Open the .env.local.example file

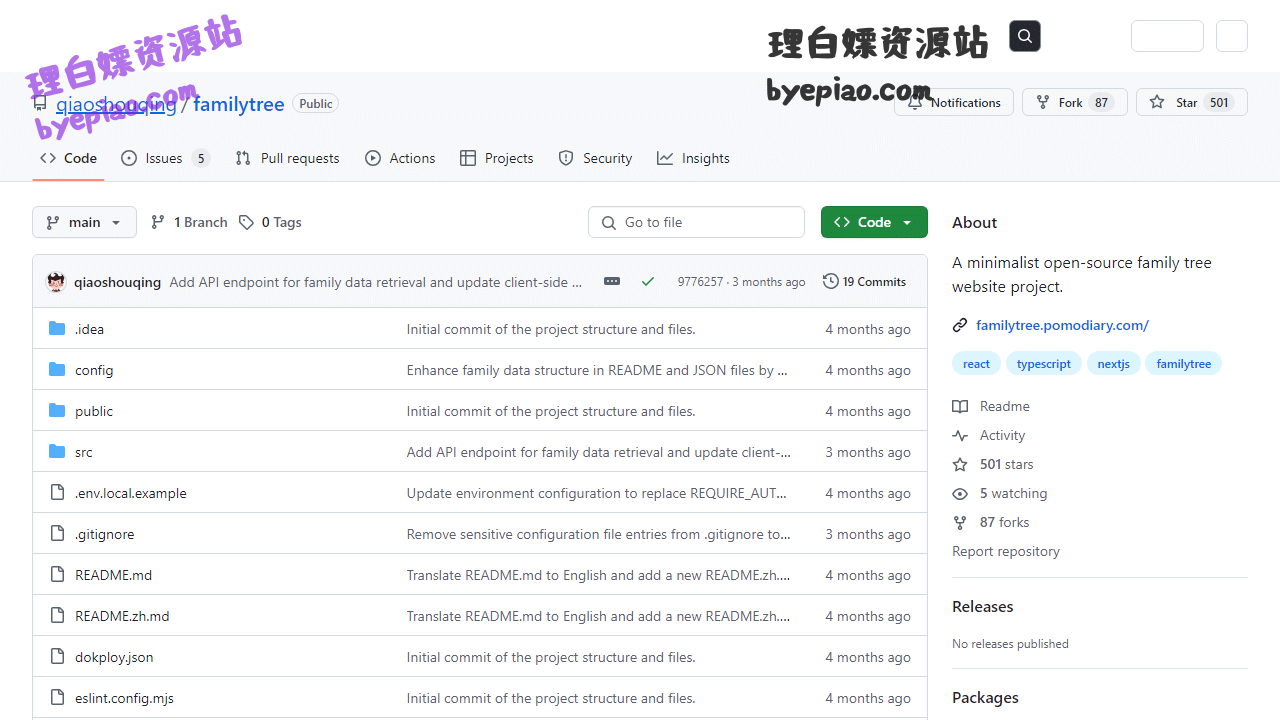[x=131, y=493]
